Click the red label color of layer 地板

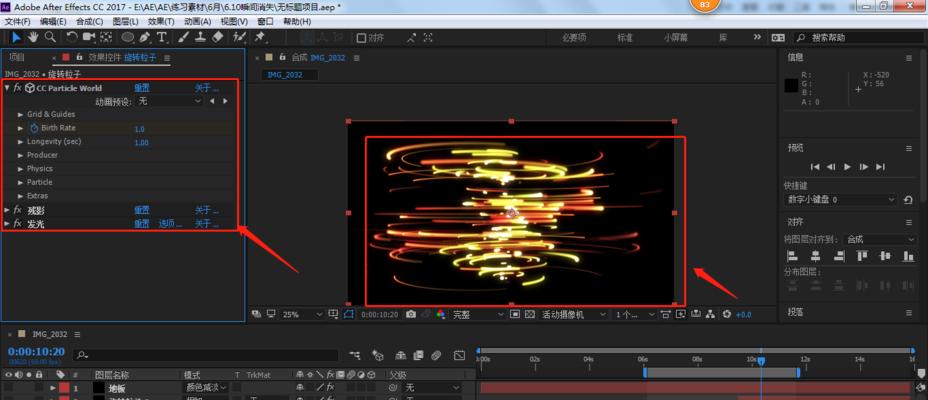point(64,388)
